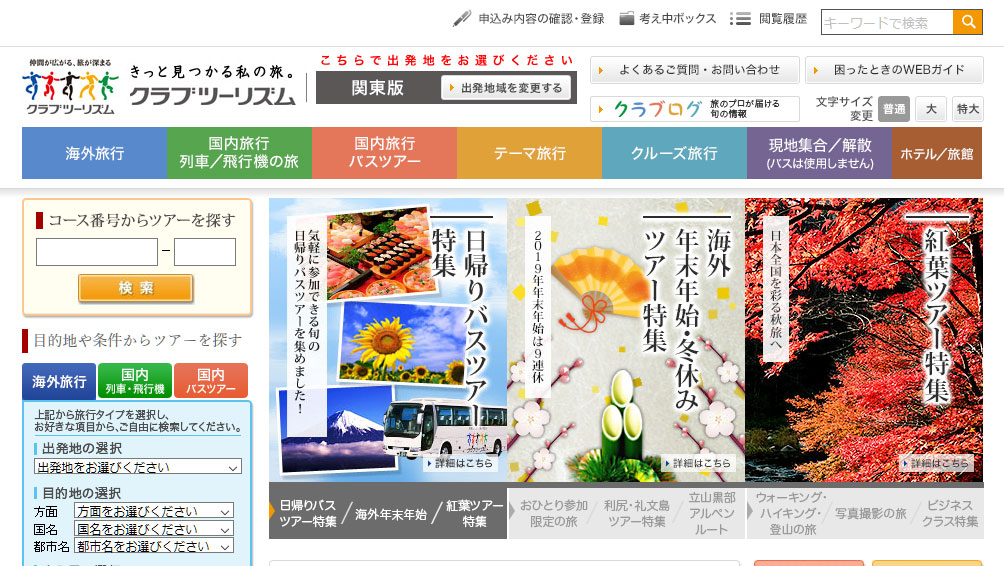1004x566 pixels.
Task: Open the 方面 selection dropdown
Action: [x=154, y=510]
